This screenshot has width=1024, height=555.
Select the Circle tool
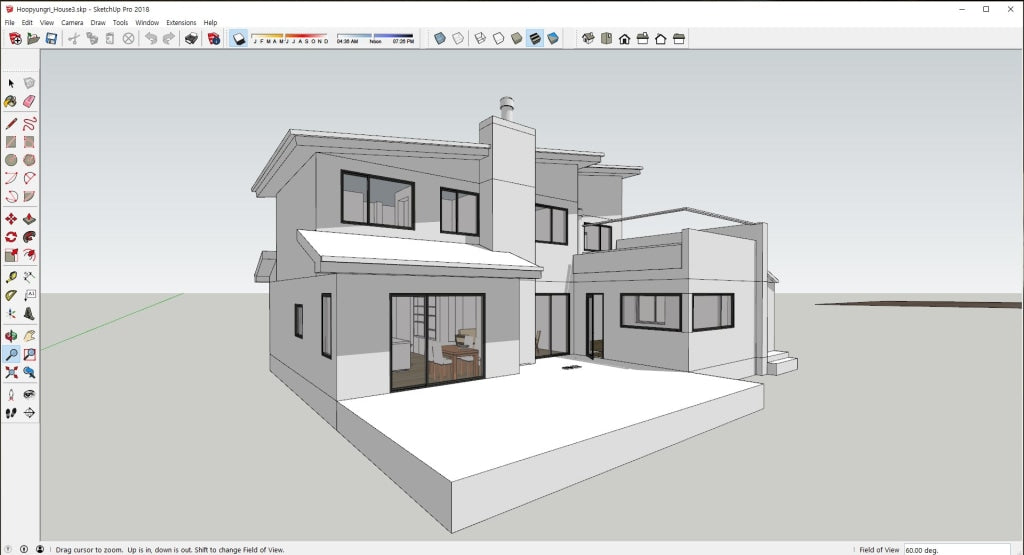[11, 160]
